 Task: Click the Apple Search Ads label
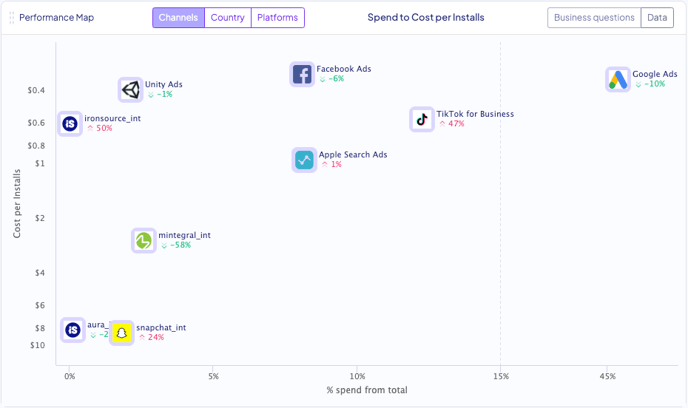pyautogui.click(x=353, y=155)
